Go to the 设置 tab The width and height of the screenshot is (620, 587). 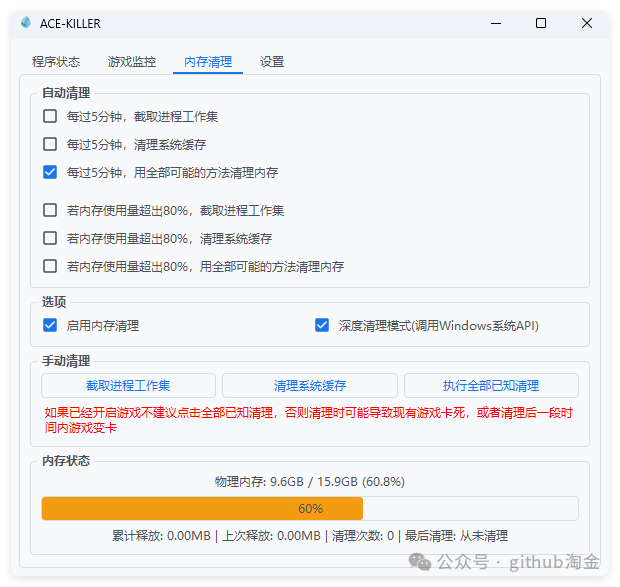272,62
